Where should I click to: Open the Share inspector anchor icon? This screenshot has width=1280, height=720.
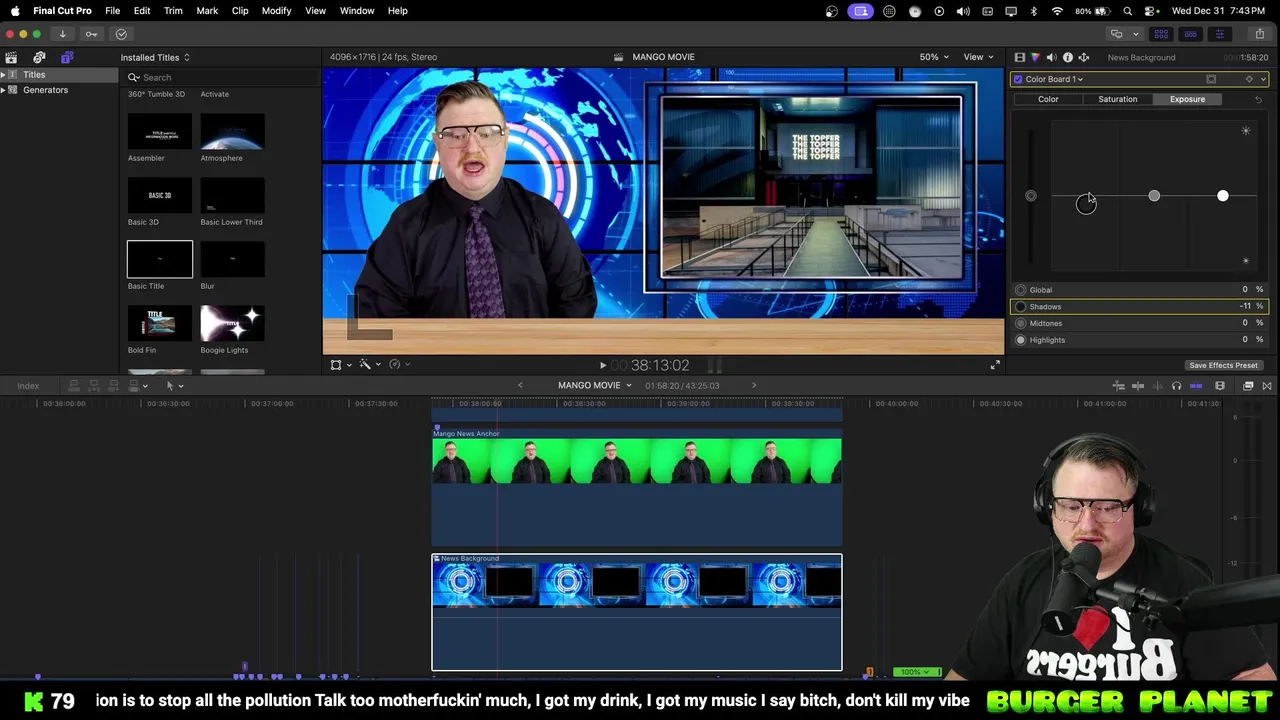click(x=1083, y=57)
